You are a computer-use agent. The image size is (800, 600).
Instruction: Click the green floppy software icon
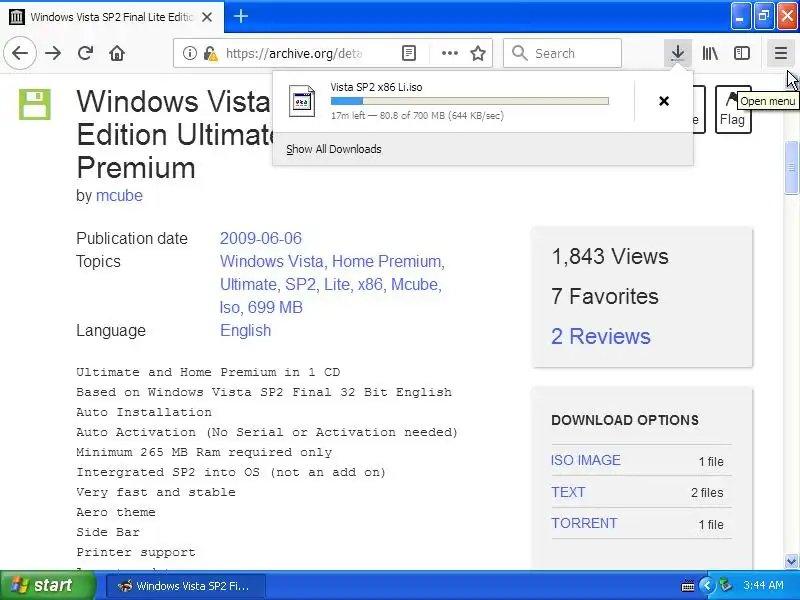point(35,105)
